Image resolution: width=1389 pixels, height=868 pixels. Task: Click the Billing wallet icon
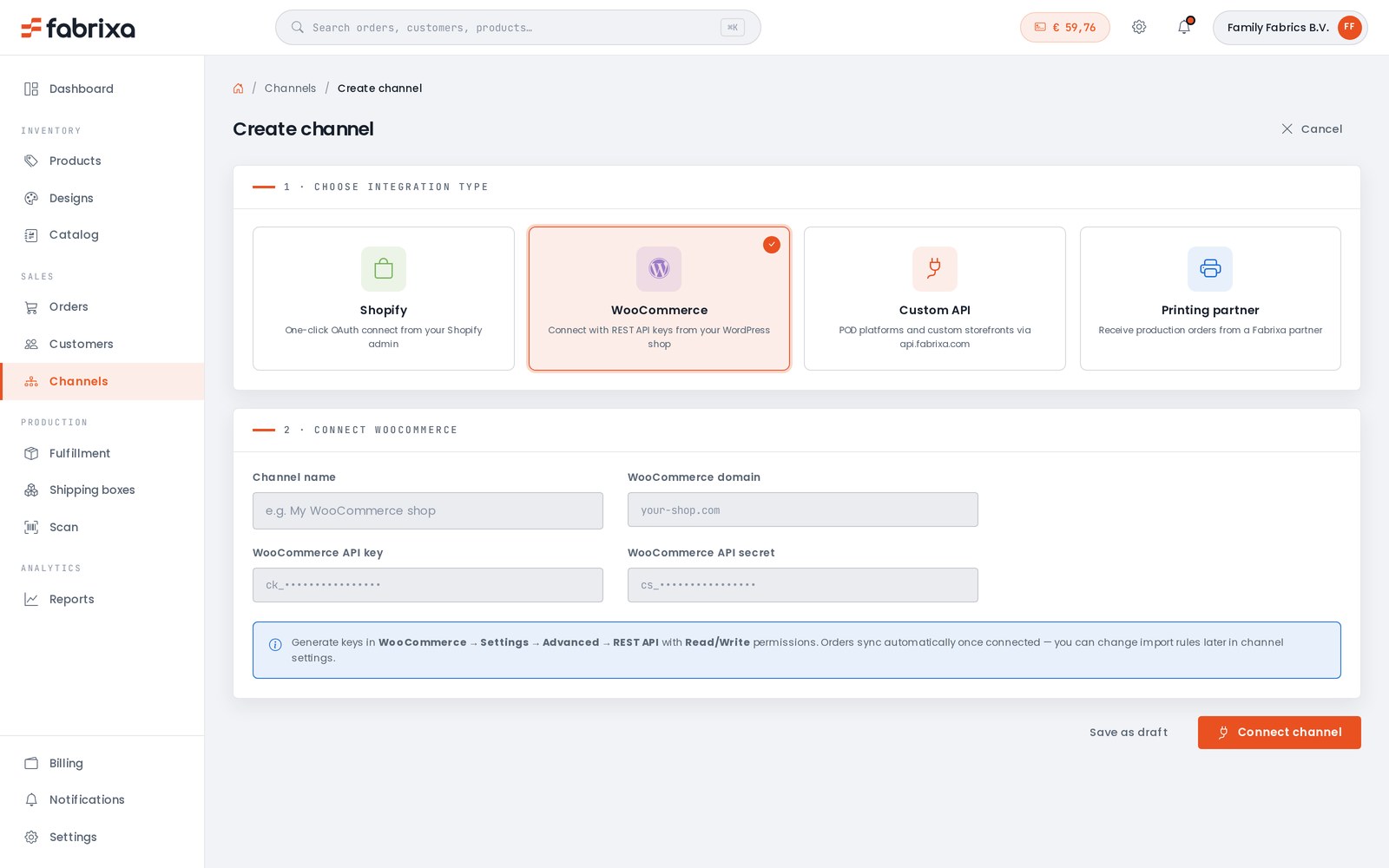pos(31,763)
